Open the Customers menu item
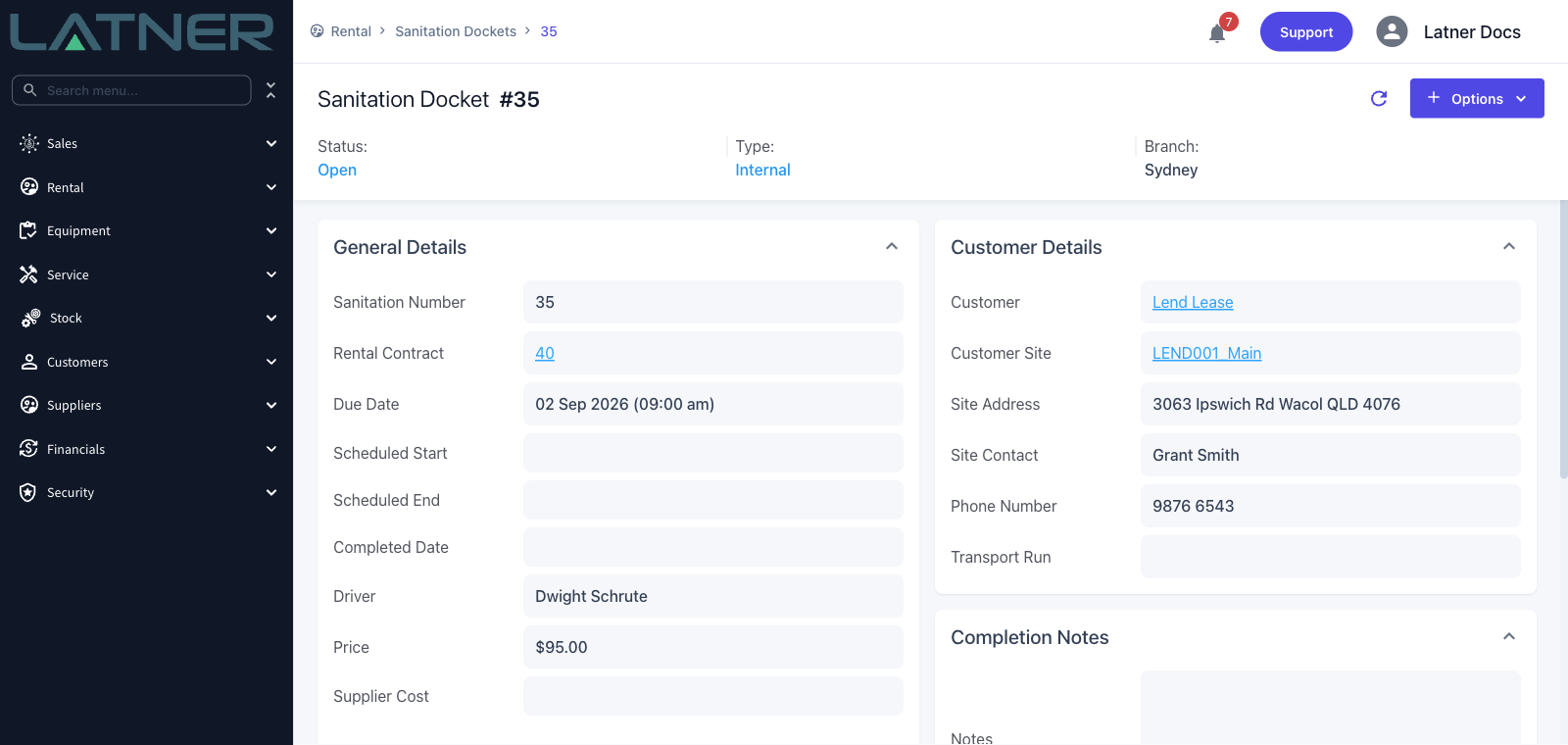Viewport: 1568px width, 745px height. 147,362
